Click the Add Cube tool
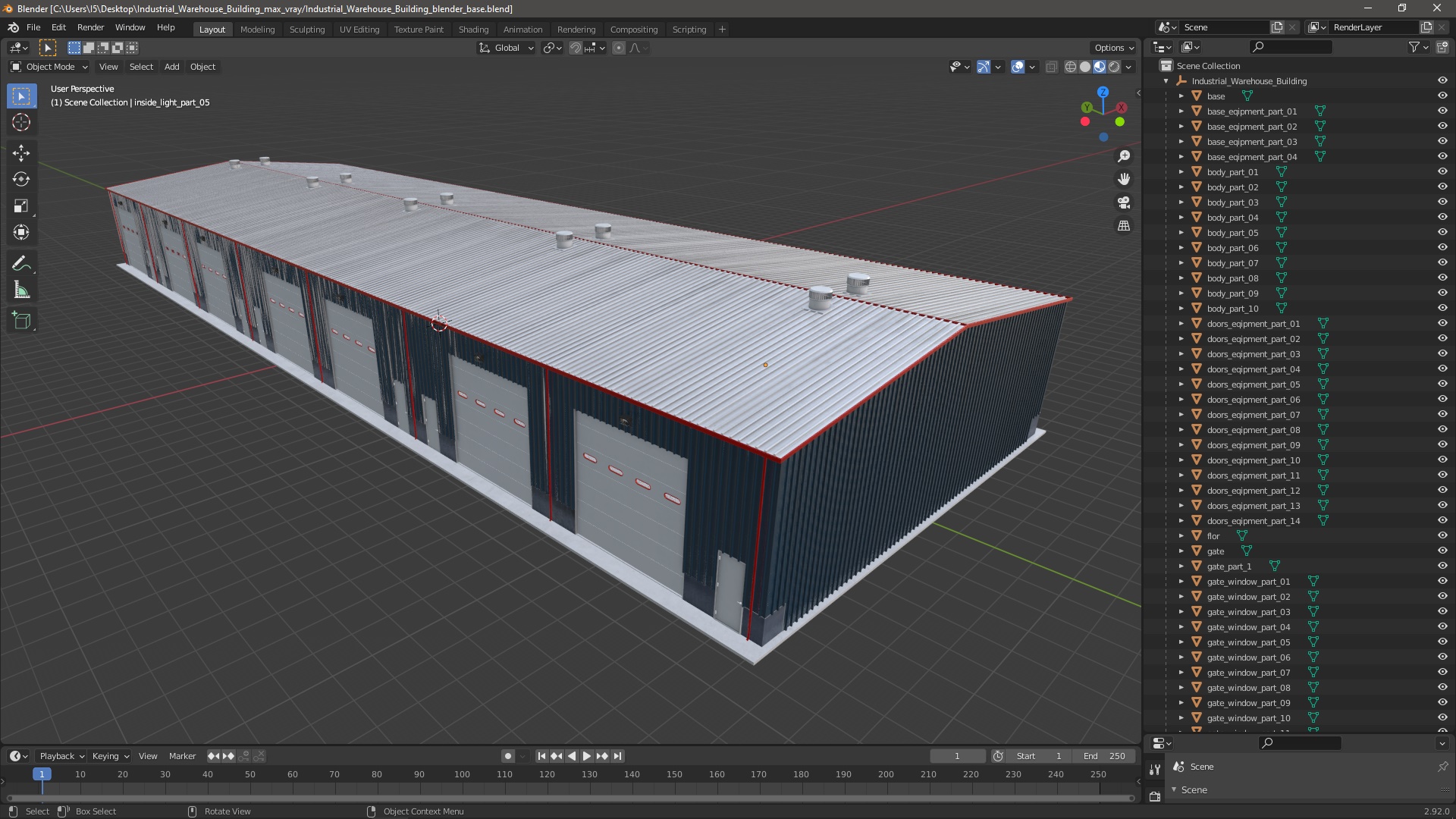The height and width of the screenshot is (819, 1456). point(21,321)
